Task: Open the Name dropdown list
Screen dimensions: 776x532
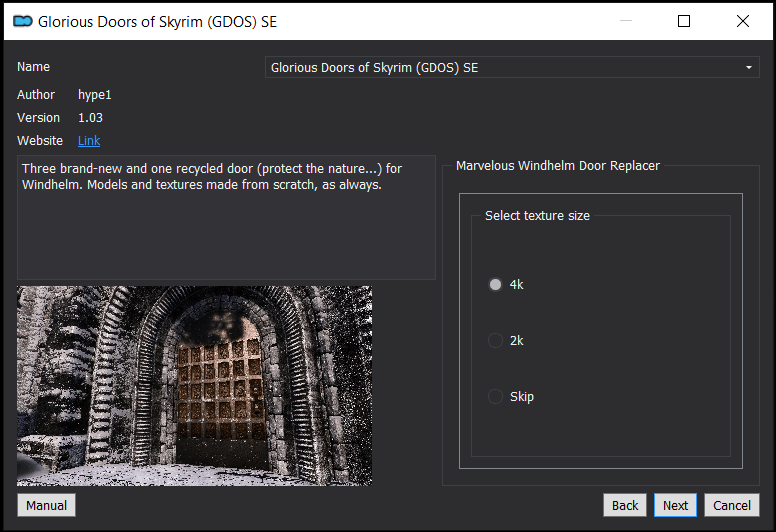Action: [512, 67]
